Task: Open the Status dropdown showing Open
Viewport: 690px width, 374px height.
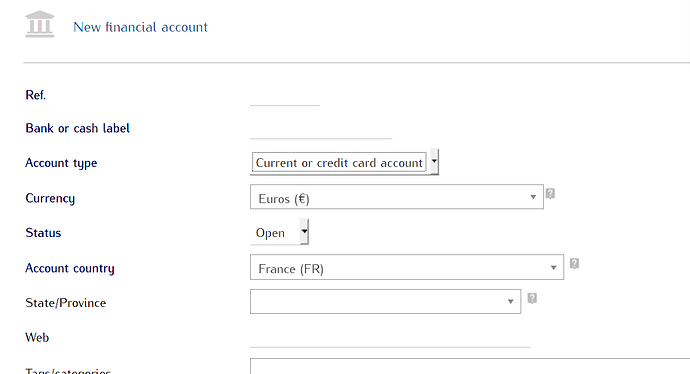Action: tap(279, 232)
